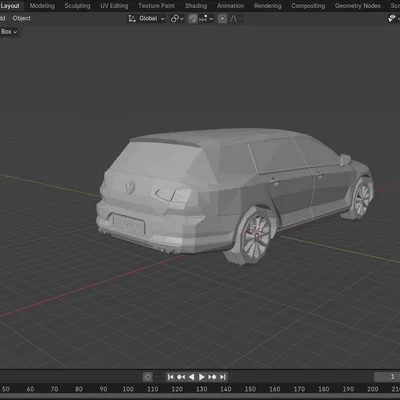Click the car's front wheel

coord(361,198)
